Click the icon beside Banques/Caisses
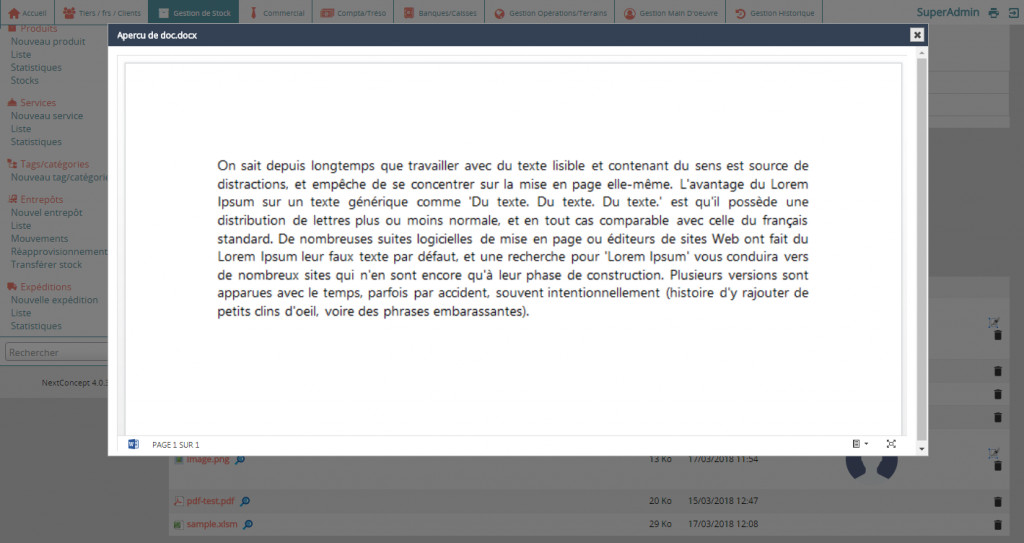This screenshot has width=1024, height=543. click(409, 13)
